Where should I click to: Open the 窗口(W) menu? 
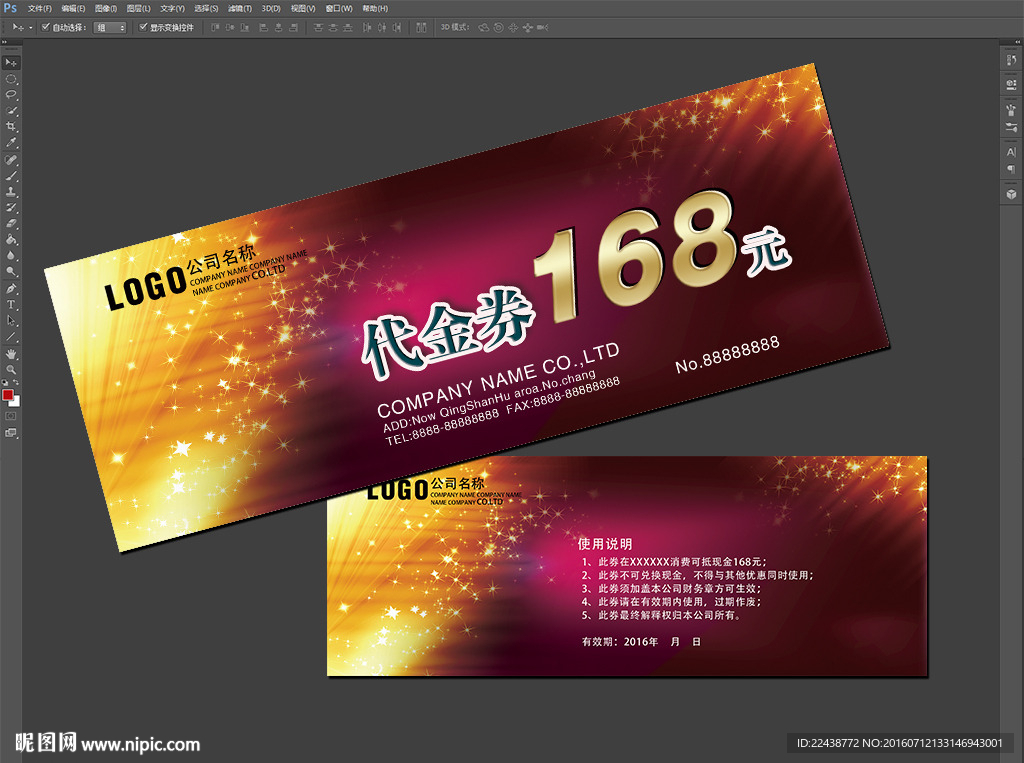click(339, 8)
